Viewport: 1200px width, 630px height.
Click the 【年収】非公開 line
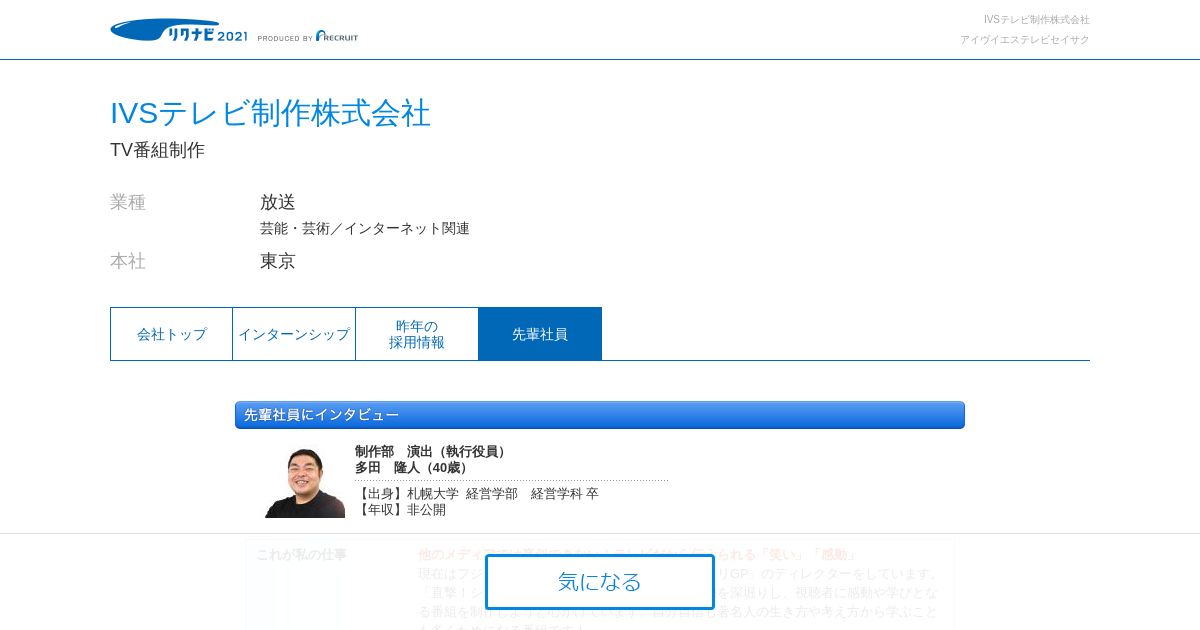pyautogui.click(x=401, y=510)
